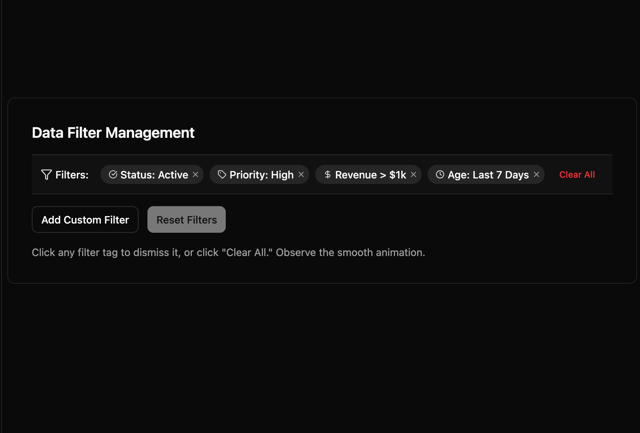Dismiss the Priority: High filter
The image size is (640, 433).
pyautogui.click(x=301, y=175)
